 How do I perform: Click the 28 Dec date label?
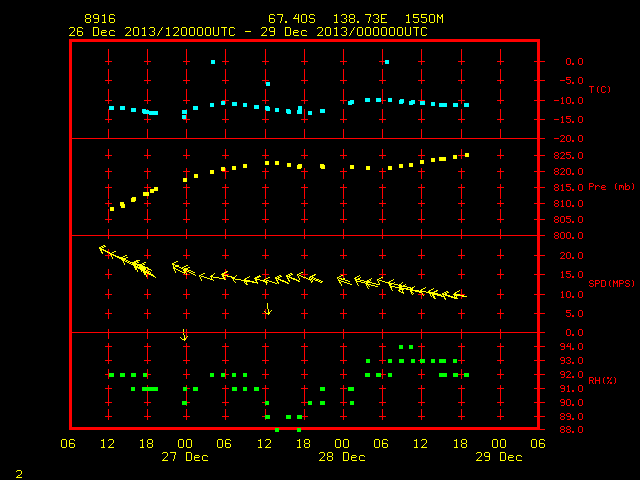(342, 457)
